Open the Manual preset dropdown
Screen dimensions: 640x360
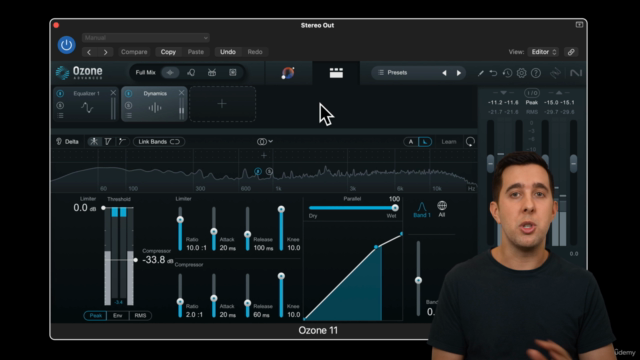146,38
